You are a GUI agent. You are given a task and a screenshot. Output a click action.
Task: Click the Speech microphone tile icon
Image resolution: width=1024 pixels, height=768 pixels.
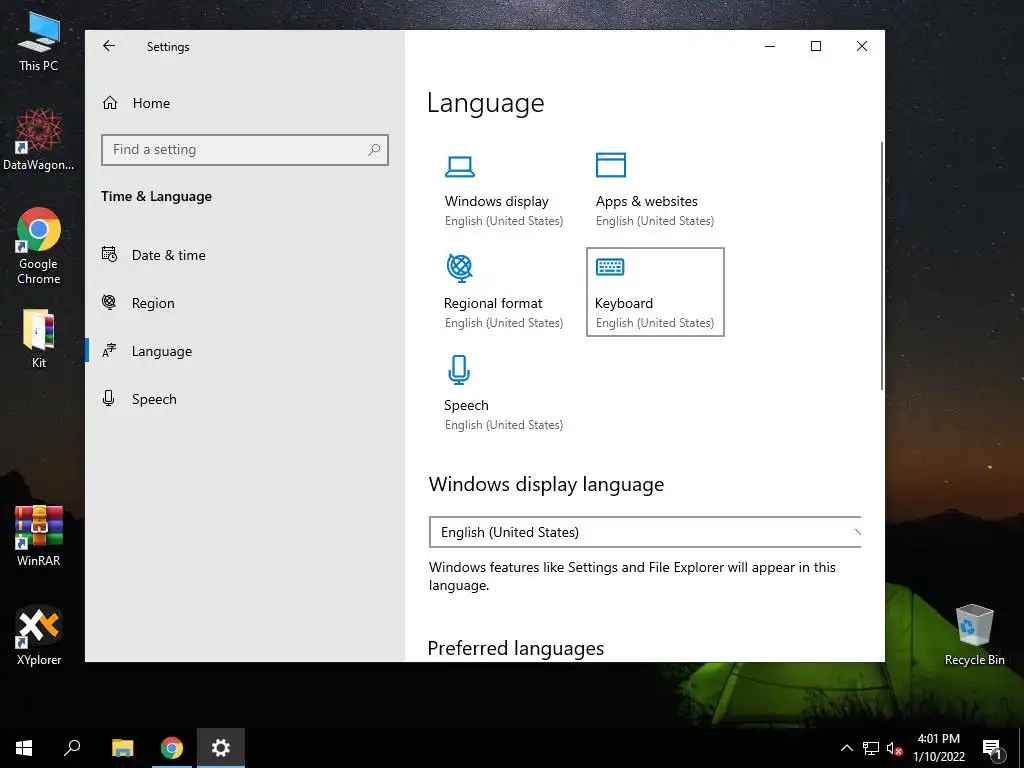pyautogui.click(x=459, y=370)
